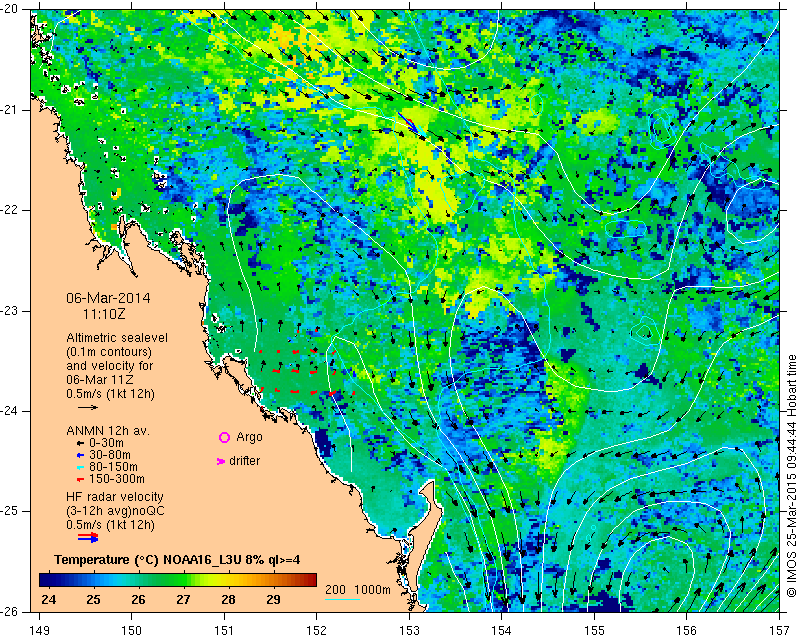Click the 'HF radar velocity' label
The image size is (800, 640).
pos(115,497)
